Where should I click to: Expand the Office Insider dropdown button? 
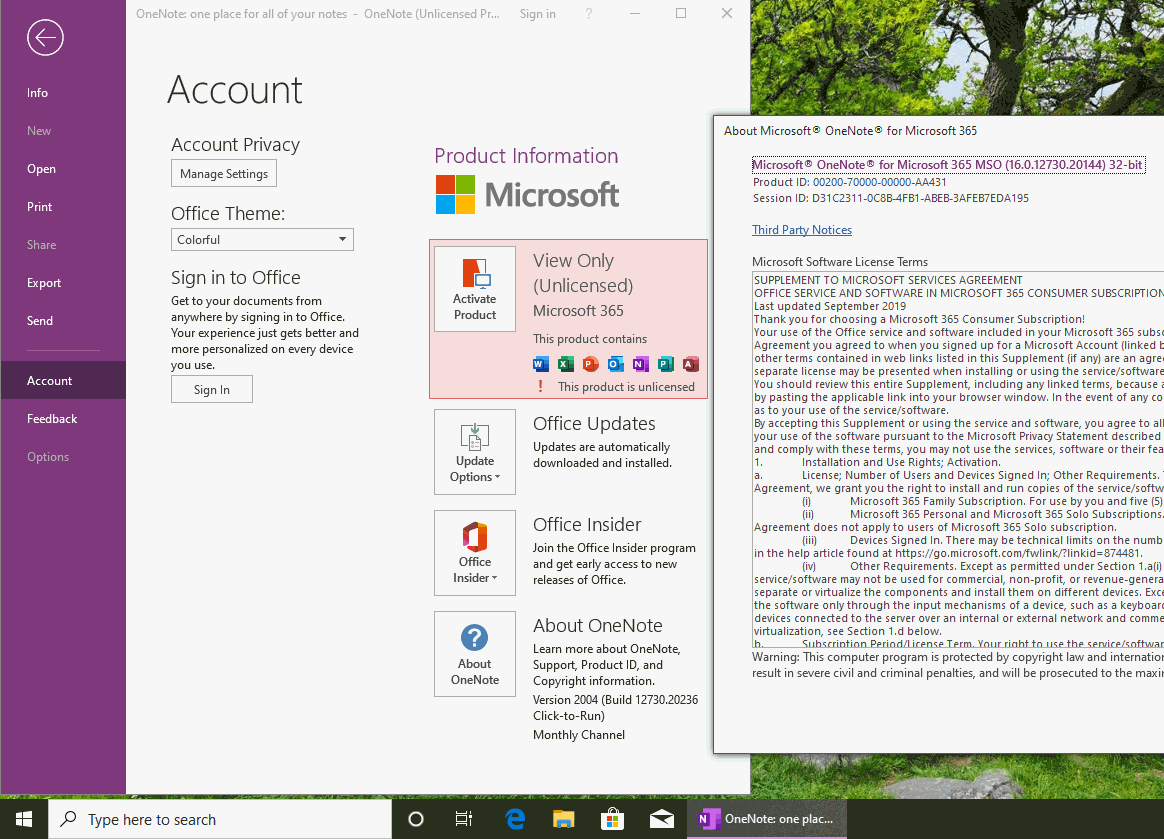pyautogui.click(x=475, y=552)
